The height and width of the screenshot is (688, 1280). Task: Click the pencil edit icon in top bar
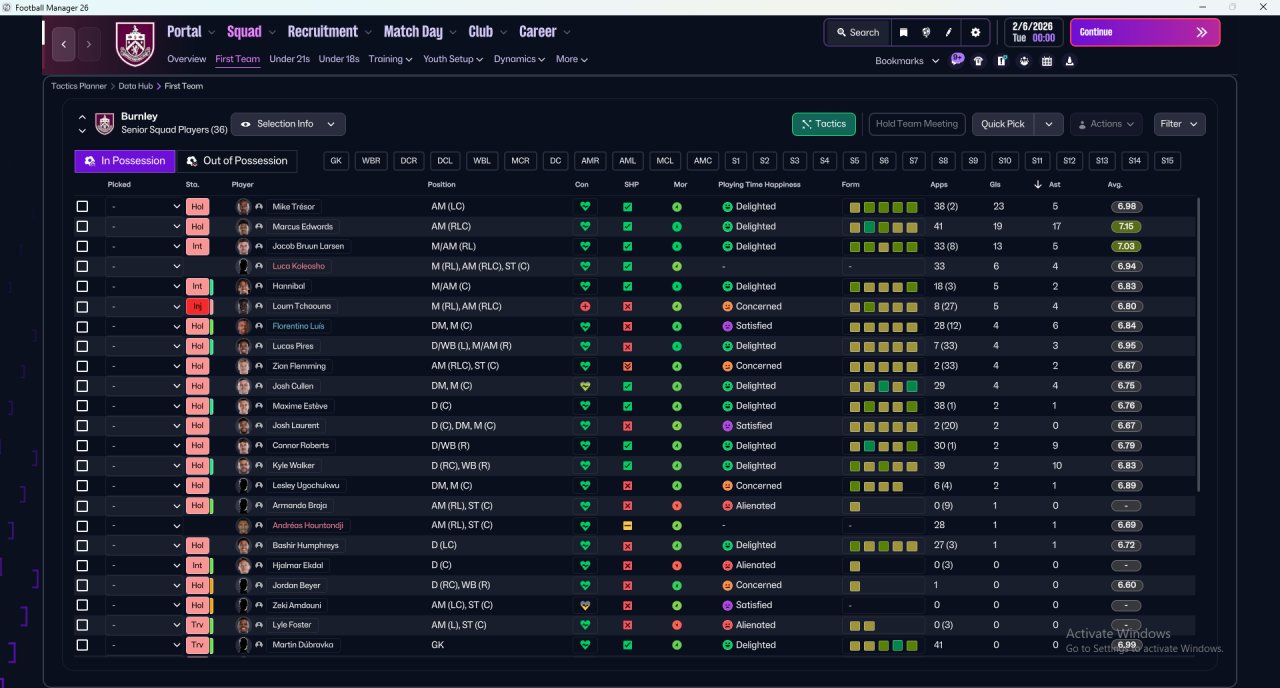click(948, 32)
